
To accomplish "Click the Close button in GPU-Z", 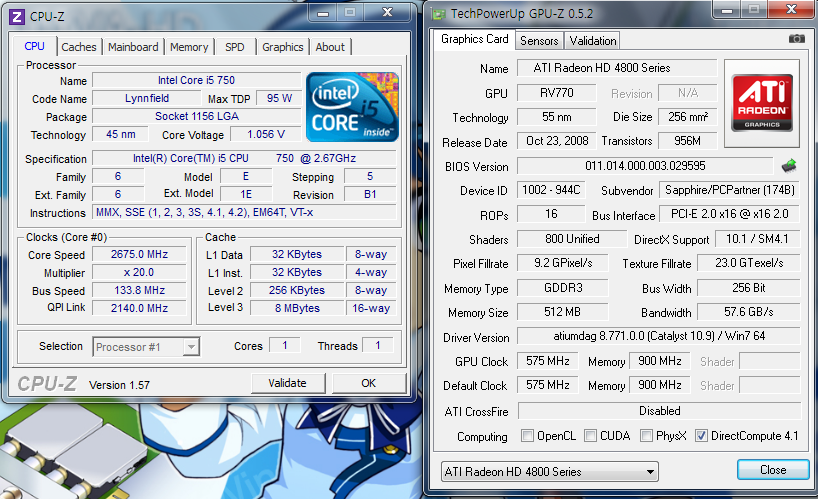I will (772, 470).
